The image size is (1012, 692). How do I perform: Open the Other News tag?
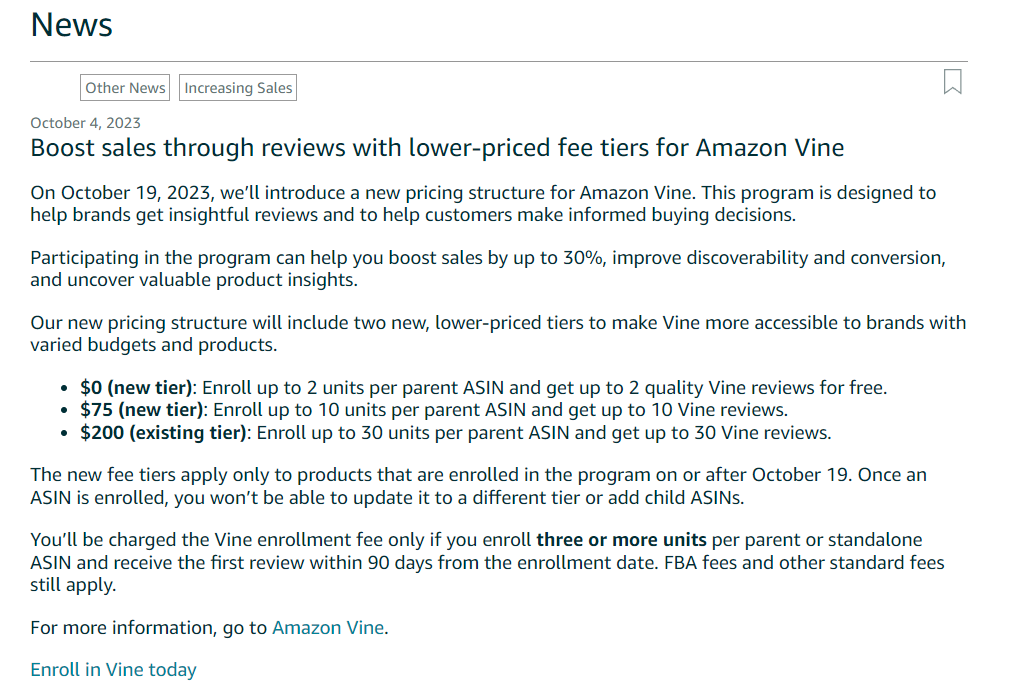point(125,88)
